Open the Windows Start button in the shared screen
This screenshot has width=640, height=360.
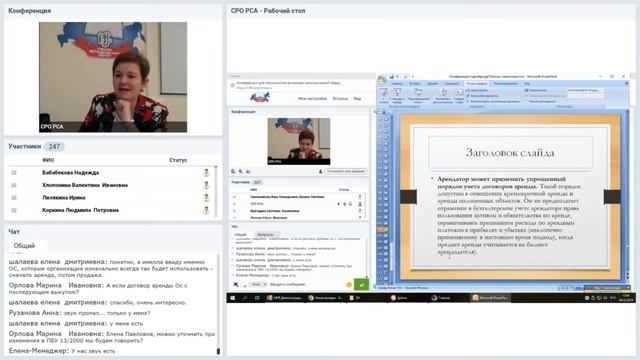[233, 298]
